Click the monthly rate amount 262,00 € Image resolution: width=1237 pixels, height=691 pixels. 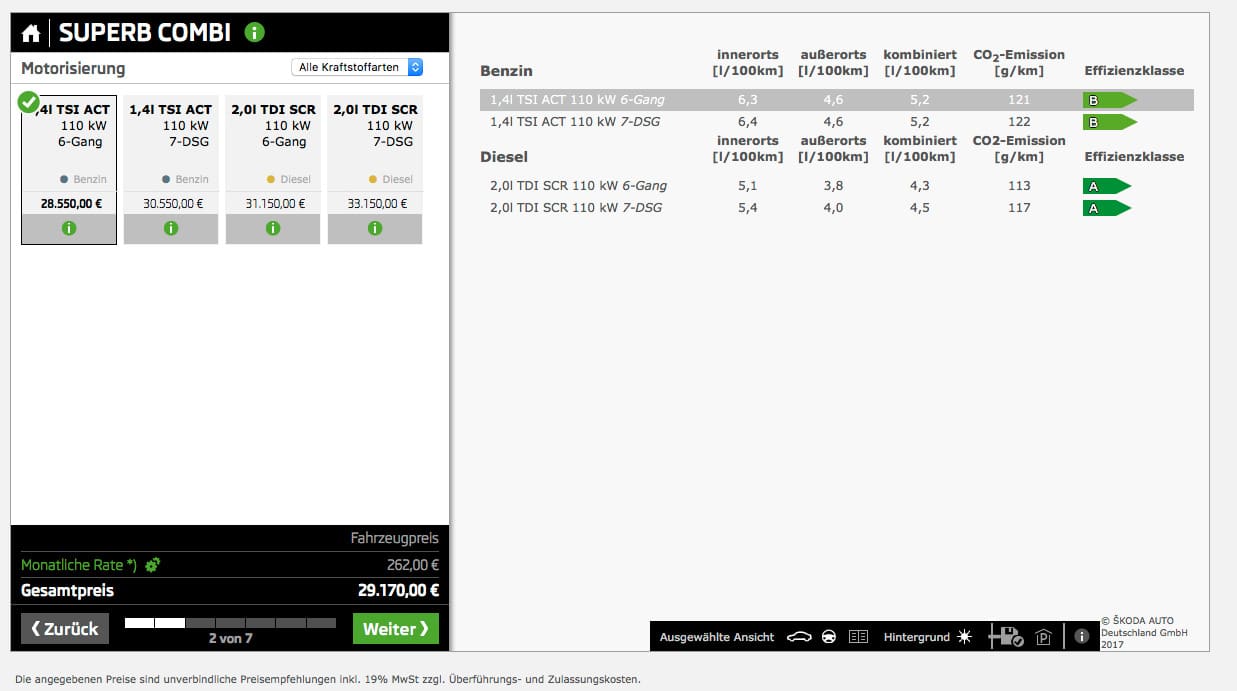coord(413,565)
